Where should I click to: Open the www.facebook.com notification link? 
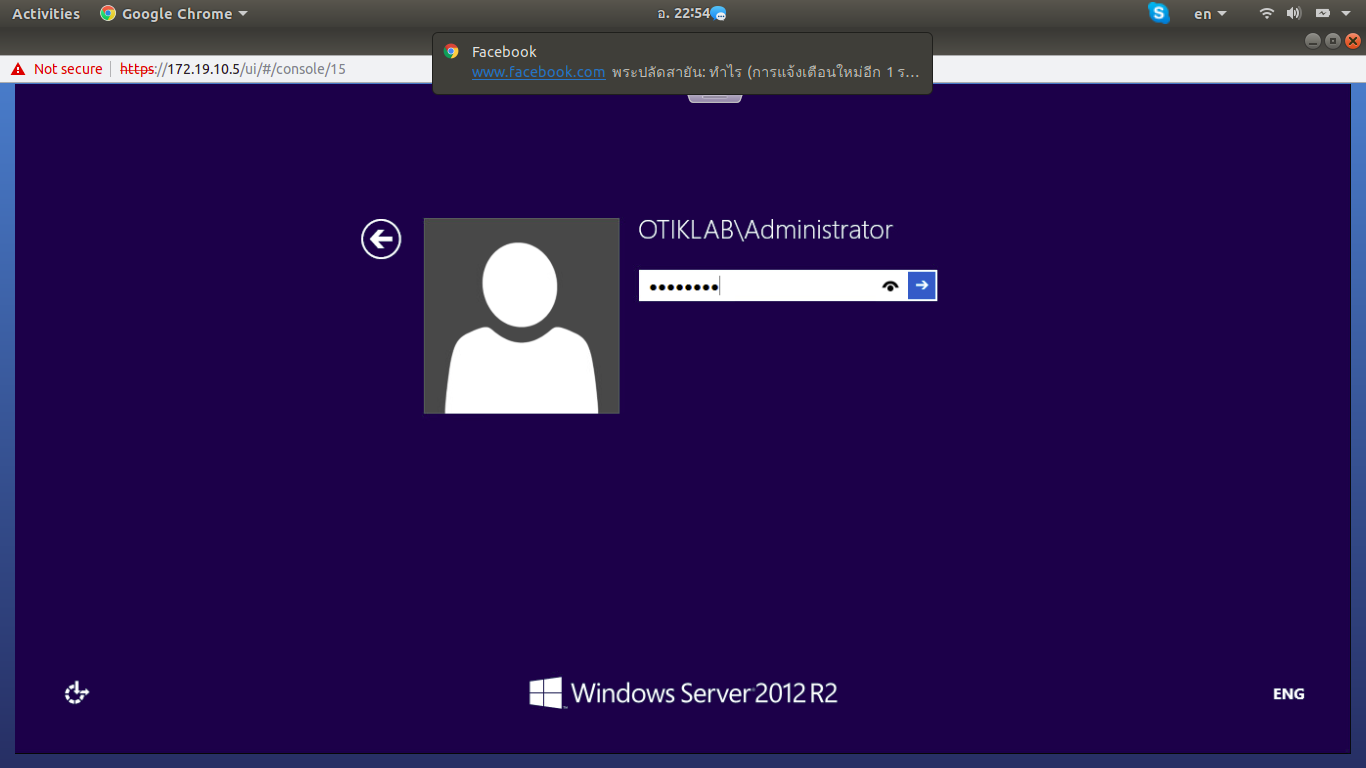[538, 72]
